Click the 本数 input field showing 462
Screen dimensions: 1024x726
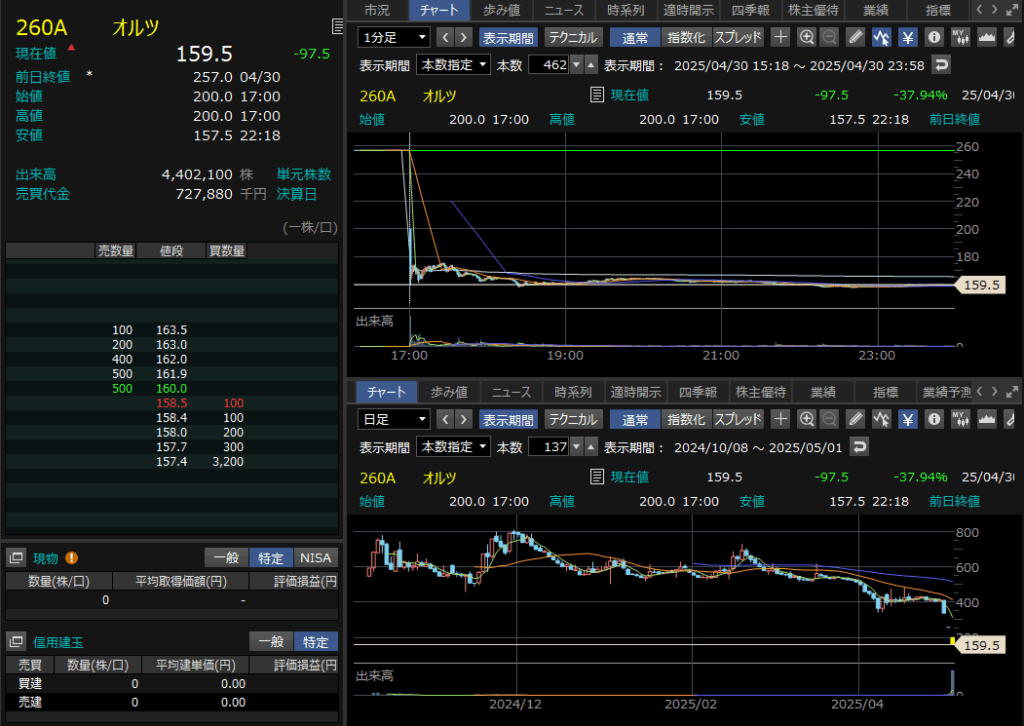coord(548,65)
